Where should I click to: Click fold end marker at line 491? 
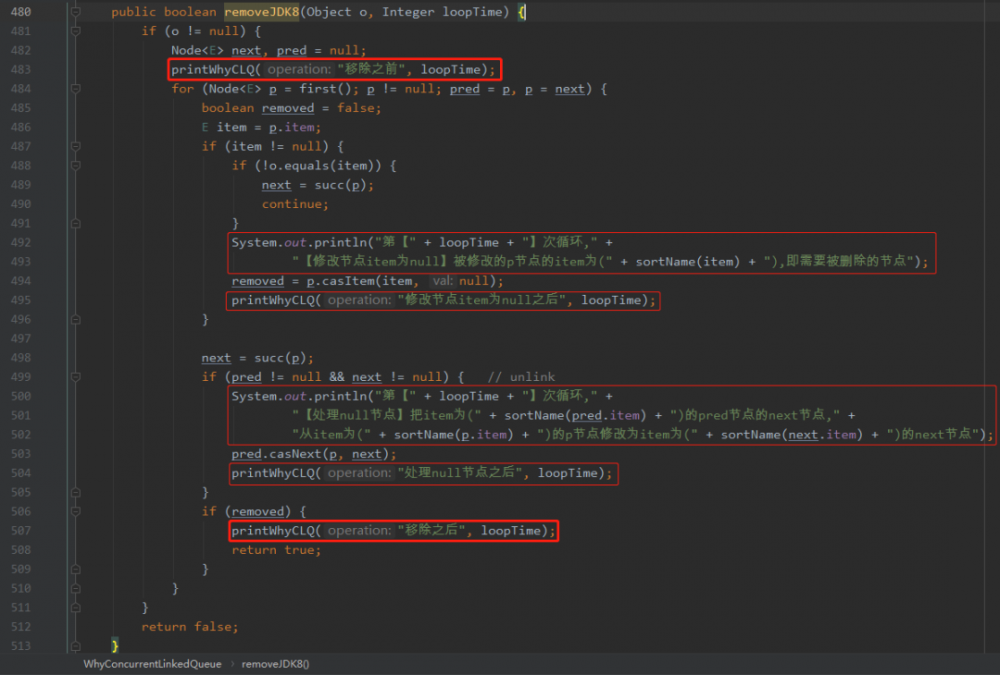coord(75,223)
